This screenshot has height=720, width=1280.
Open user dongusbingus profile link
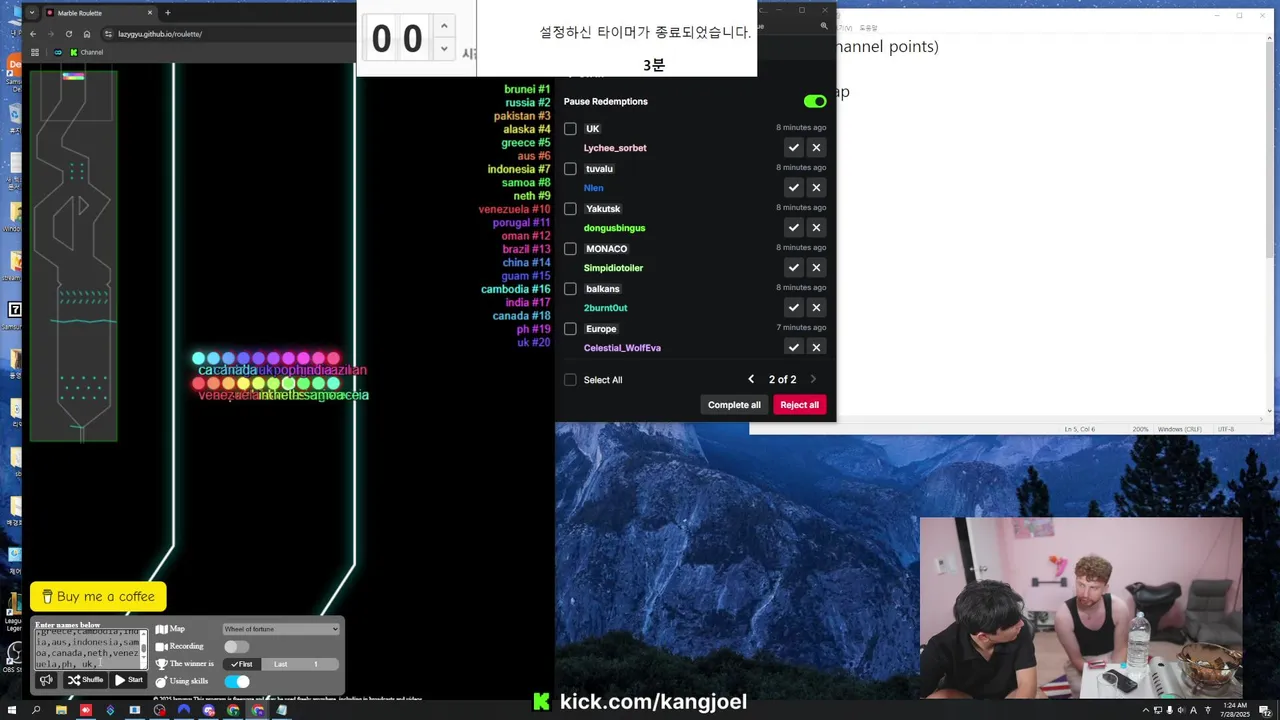pyautogui.click(x=614, y=228)
